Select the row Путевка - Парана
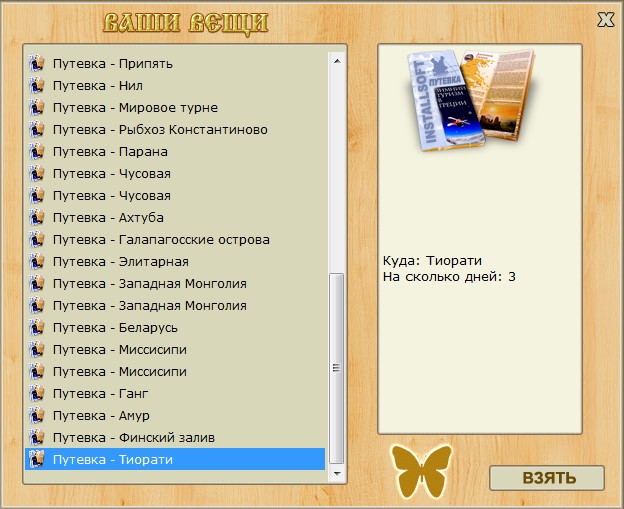Image resolution: width=624 pixels, height=509 pixels. [175, 152]
